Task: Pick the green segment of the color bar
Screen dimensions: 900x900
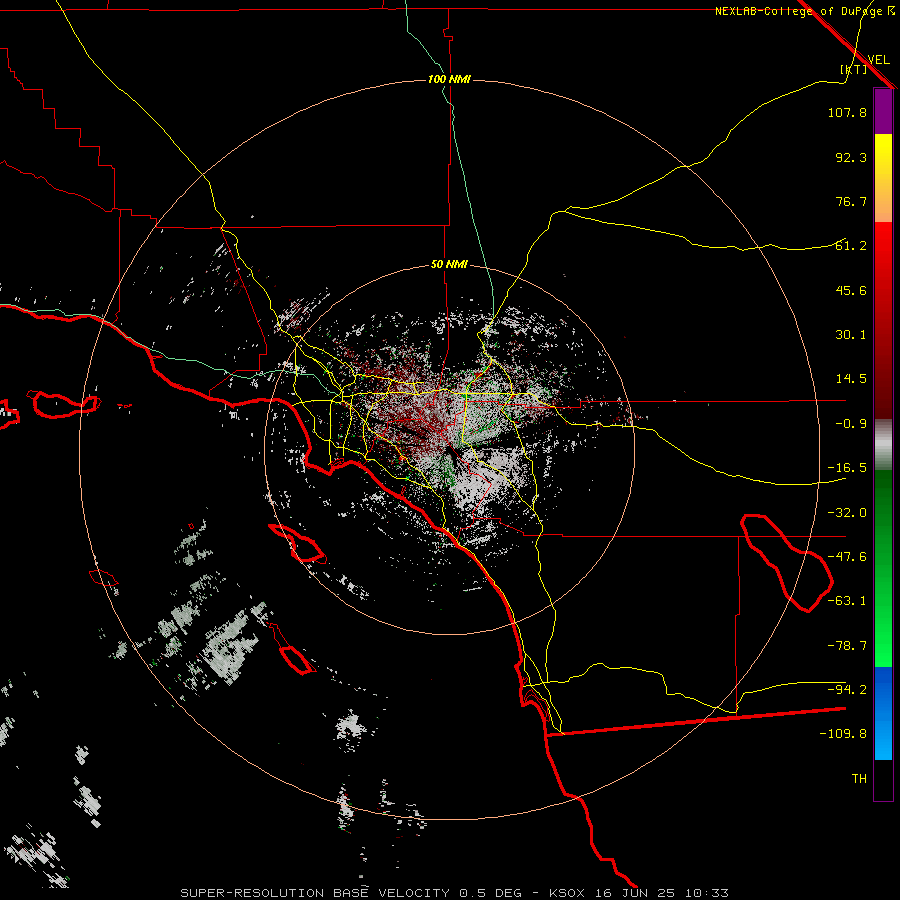Action: coord(883,568)
